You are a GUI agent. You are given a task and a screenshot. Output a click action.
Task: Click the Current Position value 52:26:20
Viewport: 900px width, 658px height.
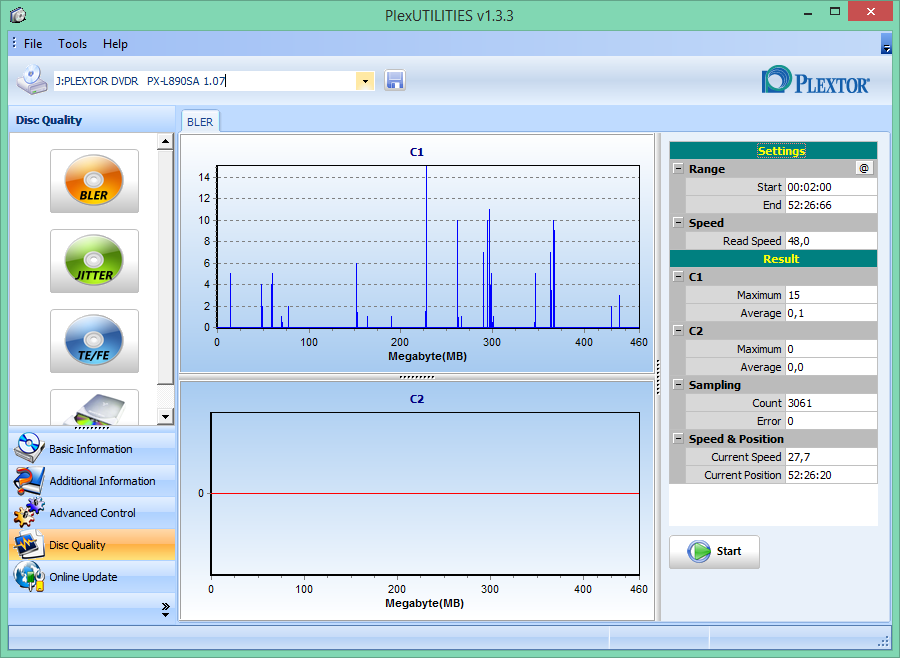point(831,475)
